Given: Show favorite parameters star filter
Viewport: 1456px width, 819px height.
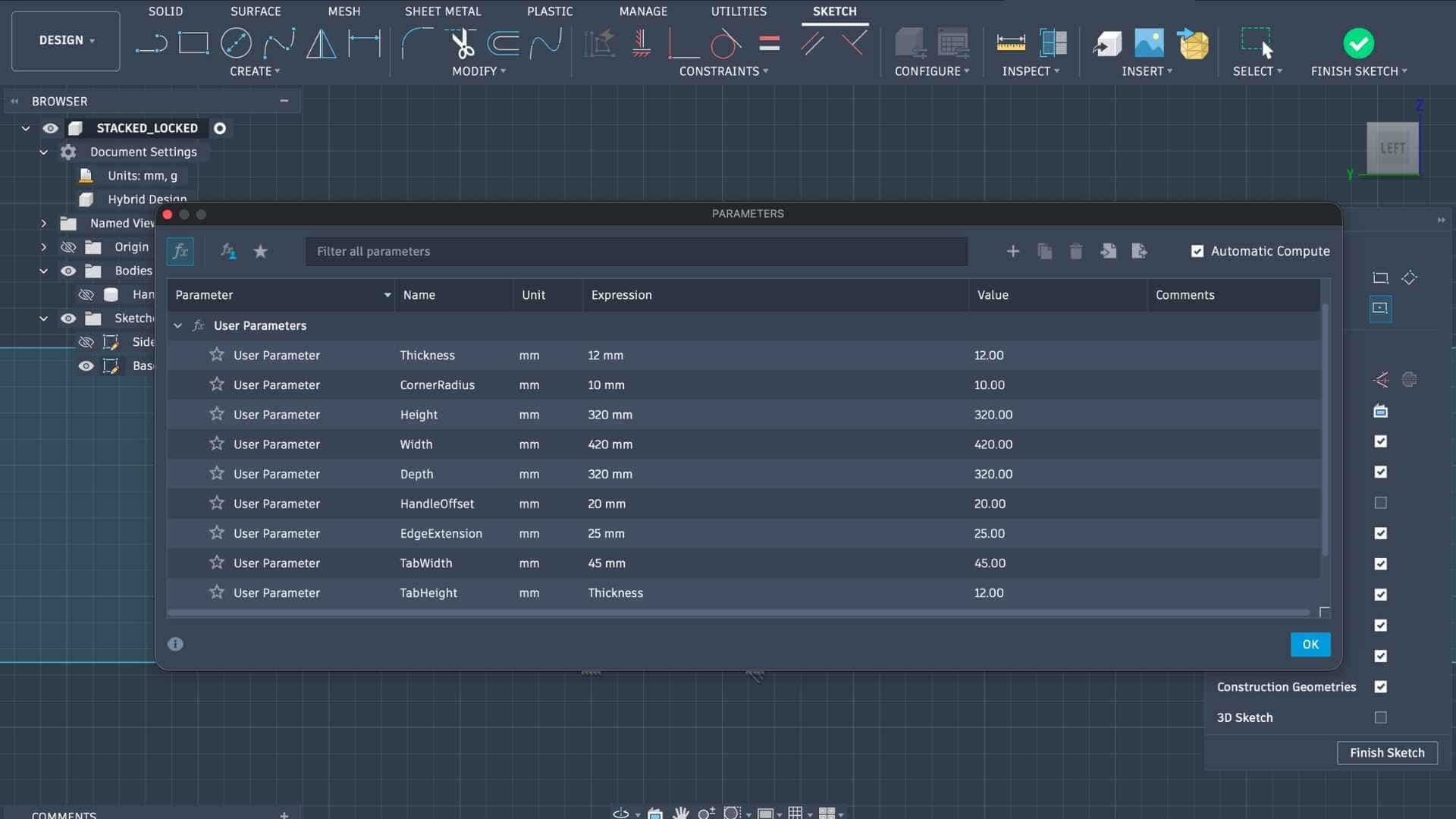Looking at the screenshot, I should pyautogui.click(x=260, y=251).
